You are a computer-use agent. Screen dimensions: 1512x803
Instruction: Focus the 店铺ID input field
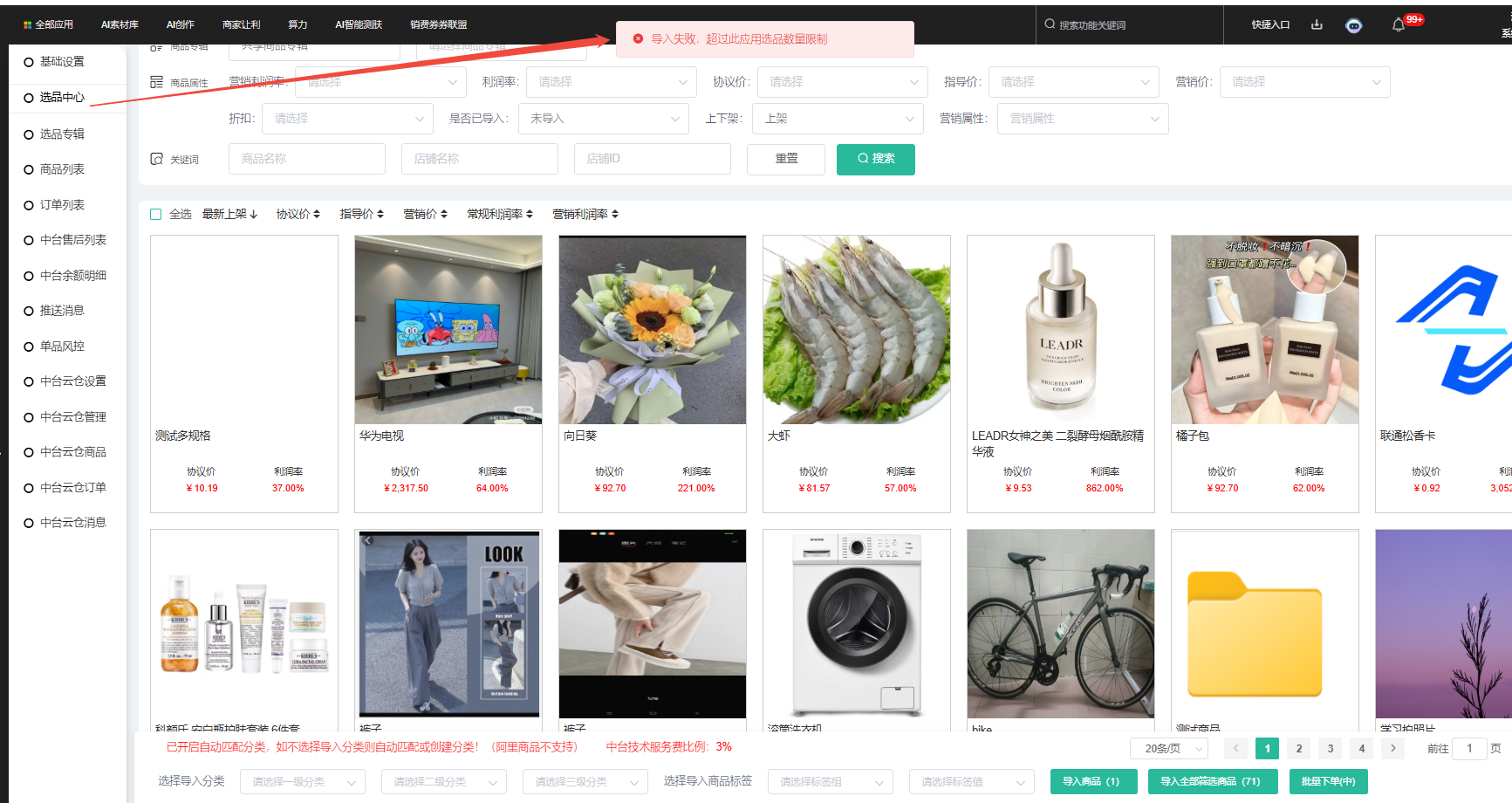tap(653, 159)
